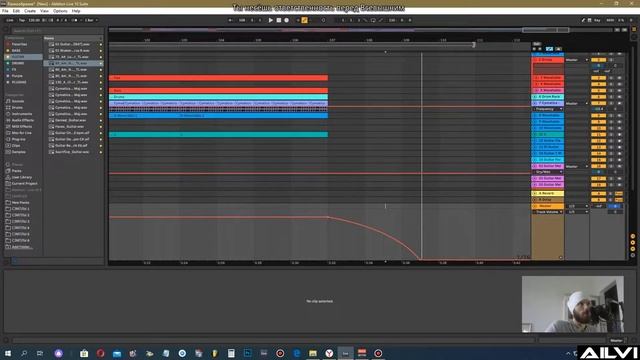Viewport: 640px width, 360px height.
Task: Open the File menu
Action: [x=5, y=11]
